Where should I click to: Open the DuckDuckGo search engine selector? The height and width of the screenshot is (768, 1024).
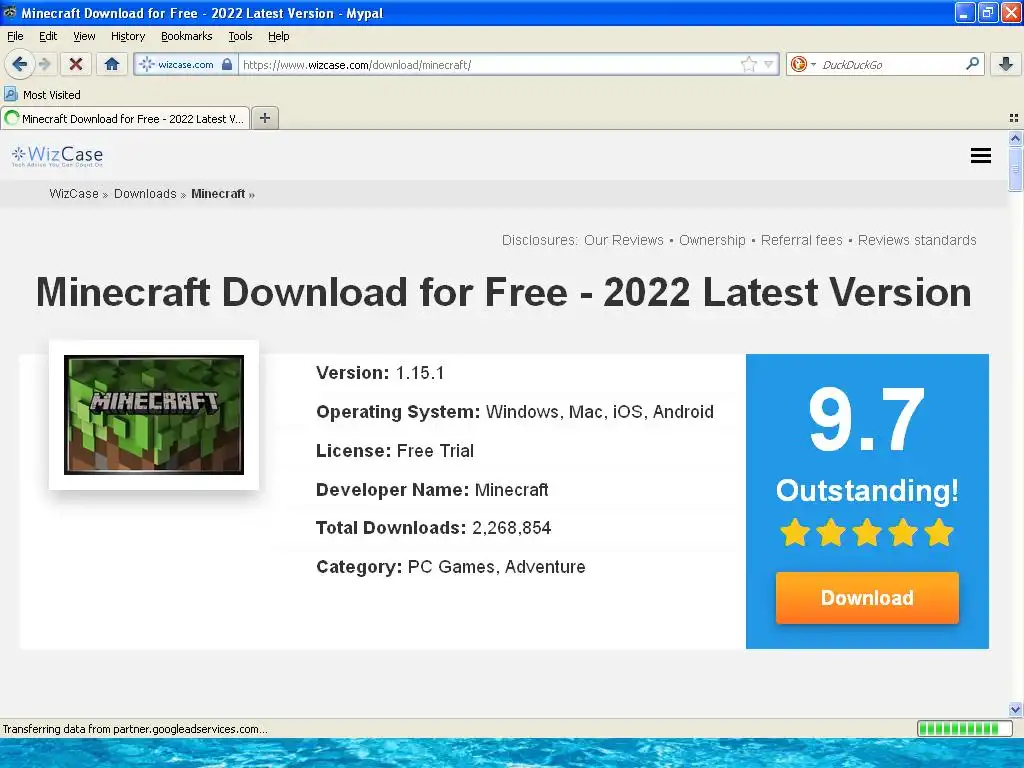pos(803,64)
